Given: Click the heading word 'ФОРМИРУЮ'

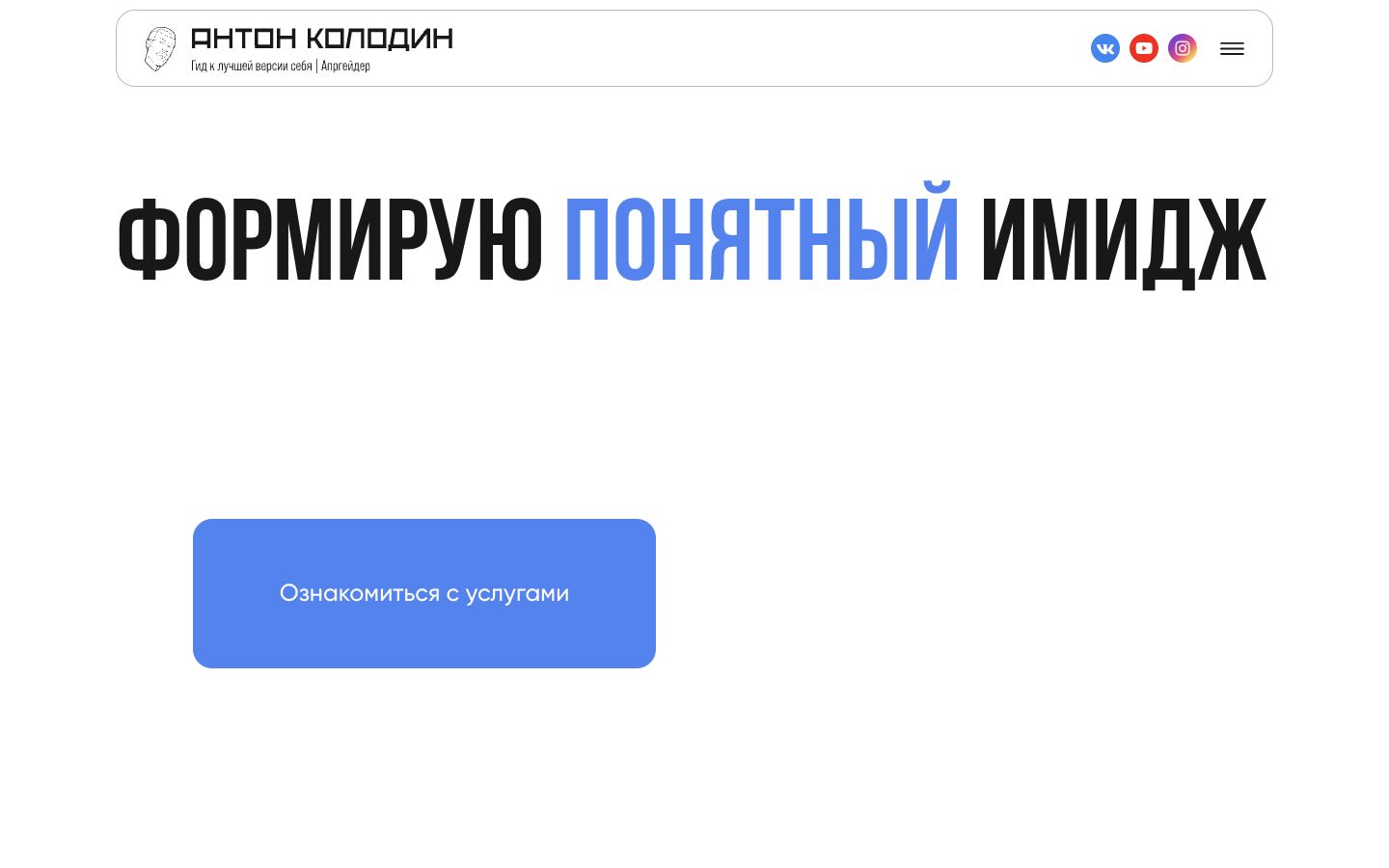Looking at the screenshot, I should 330,240.
